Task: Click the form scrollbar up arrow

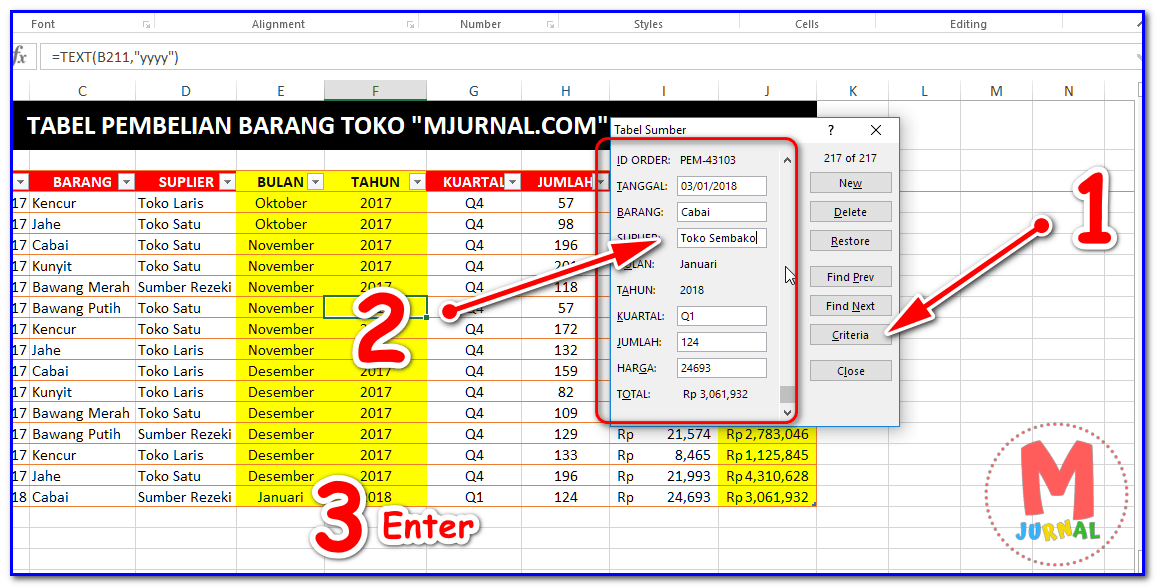Action: pyautogui.click(x=787, y=160)
